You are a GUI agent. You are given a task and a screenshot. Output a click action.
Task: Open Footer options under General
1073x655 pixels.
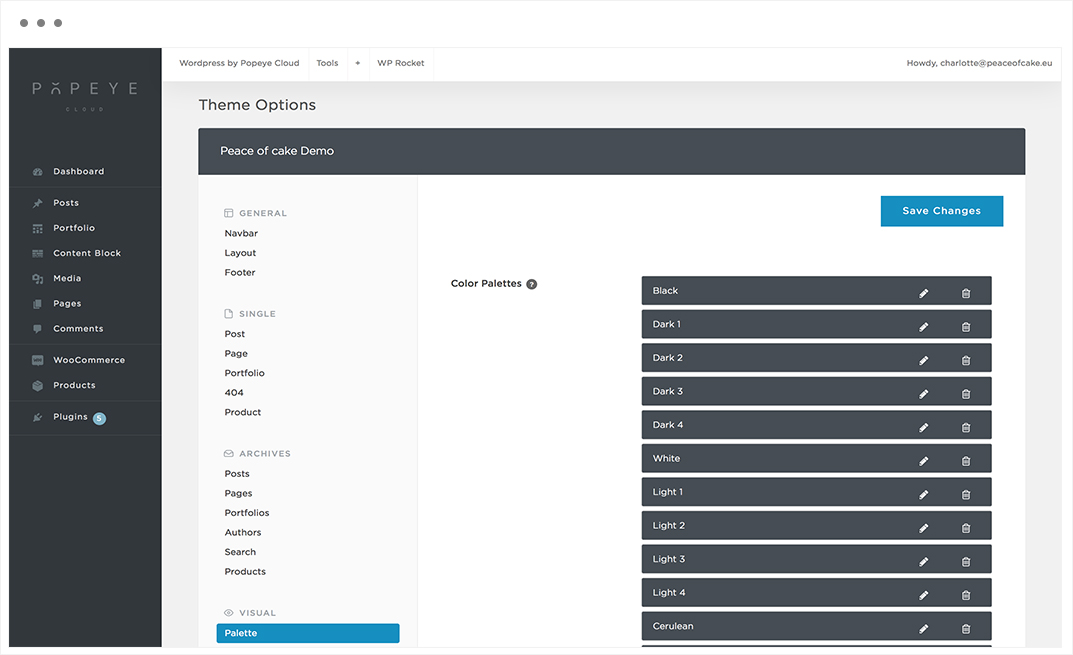(240, 272)
